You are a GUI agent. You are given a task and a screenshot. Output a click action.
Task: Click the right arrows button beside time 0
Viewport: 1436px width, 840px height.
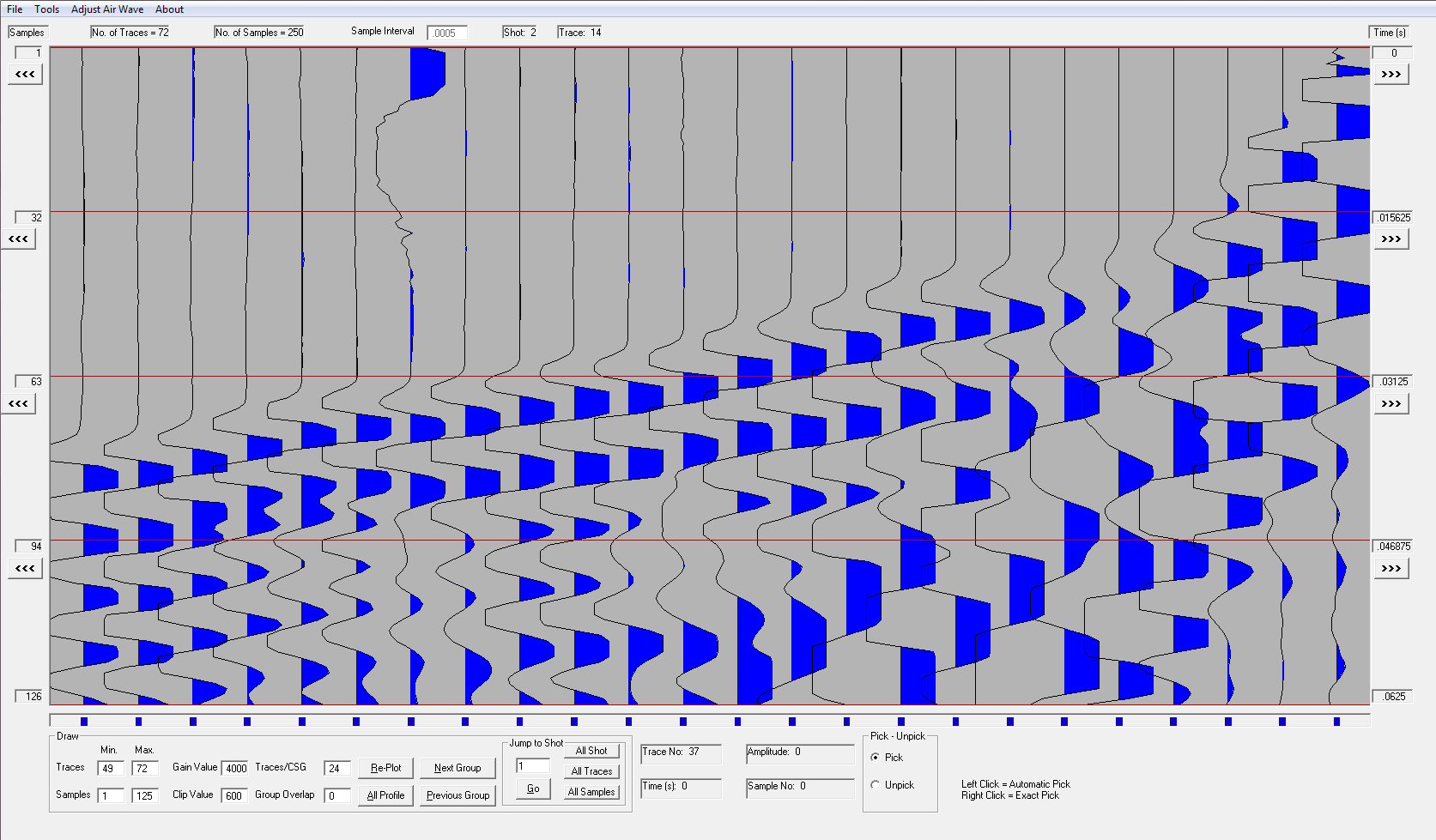click(1391, 75)
